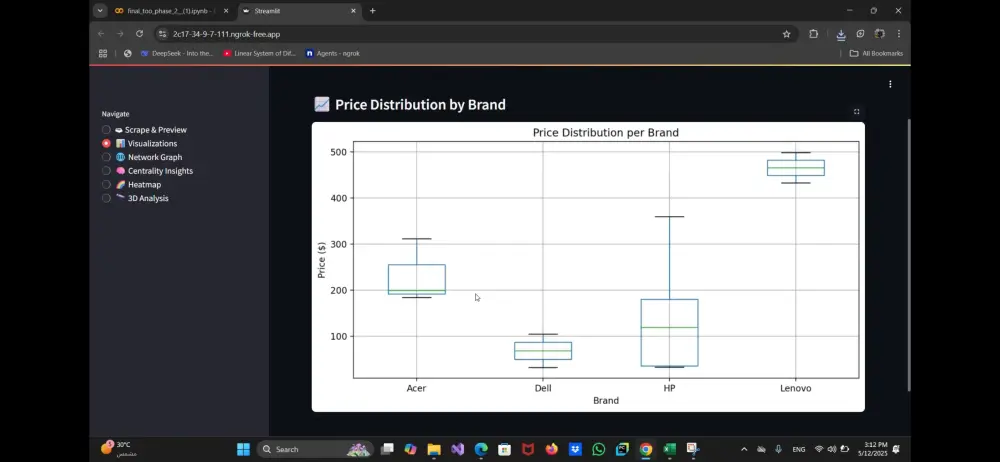
Task: Open the Linear System of Dif... bookmark
Action: 260,54
